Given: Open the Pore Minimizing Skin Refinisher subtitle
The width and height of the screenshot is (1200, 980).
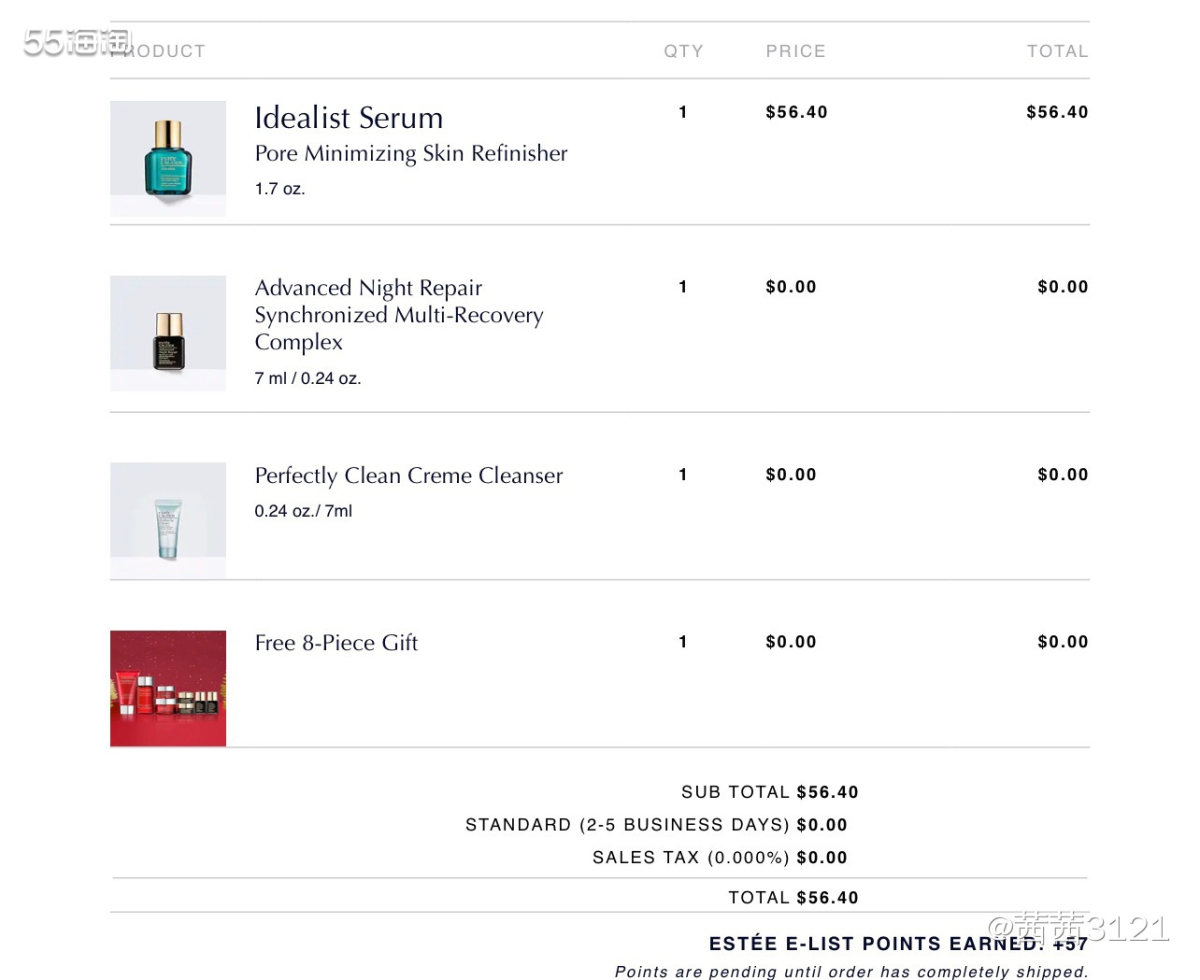Looking at the screenshot, I should (x=411, y=154).
